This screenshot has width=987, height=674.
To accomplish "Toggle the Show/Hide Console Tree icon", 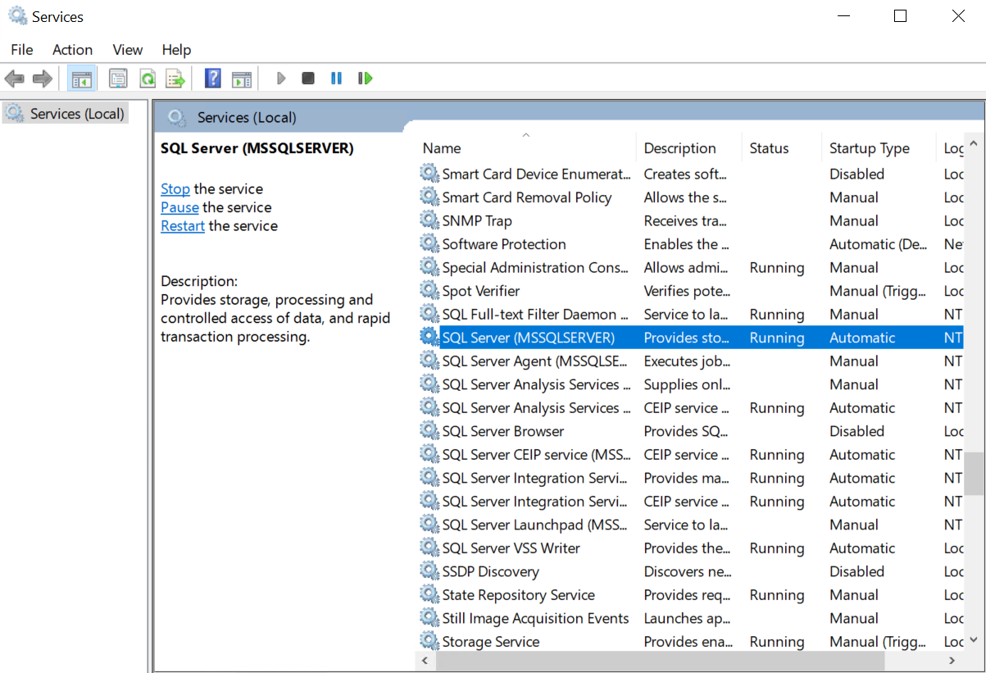I will click(82, 79).
